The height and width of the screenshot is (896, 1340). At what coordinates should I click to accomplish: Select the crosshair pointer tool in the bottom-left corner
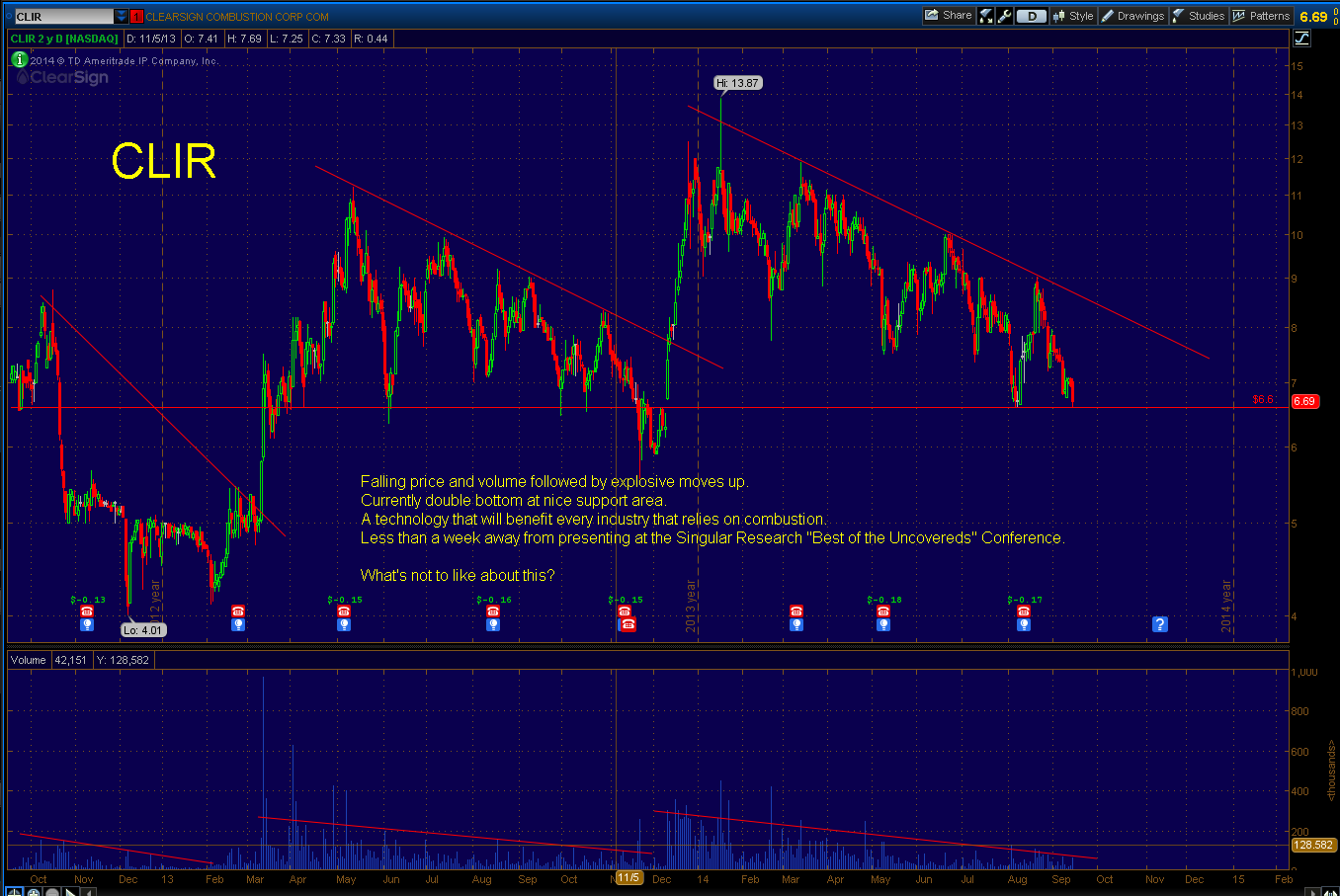point(16,892)
